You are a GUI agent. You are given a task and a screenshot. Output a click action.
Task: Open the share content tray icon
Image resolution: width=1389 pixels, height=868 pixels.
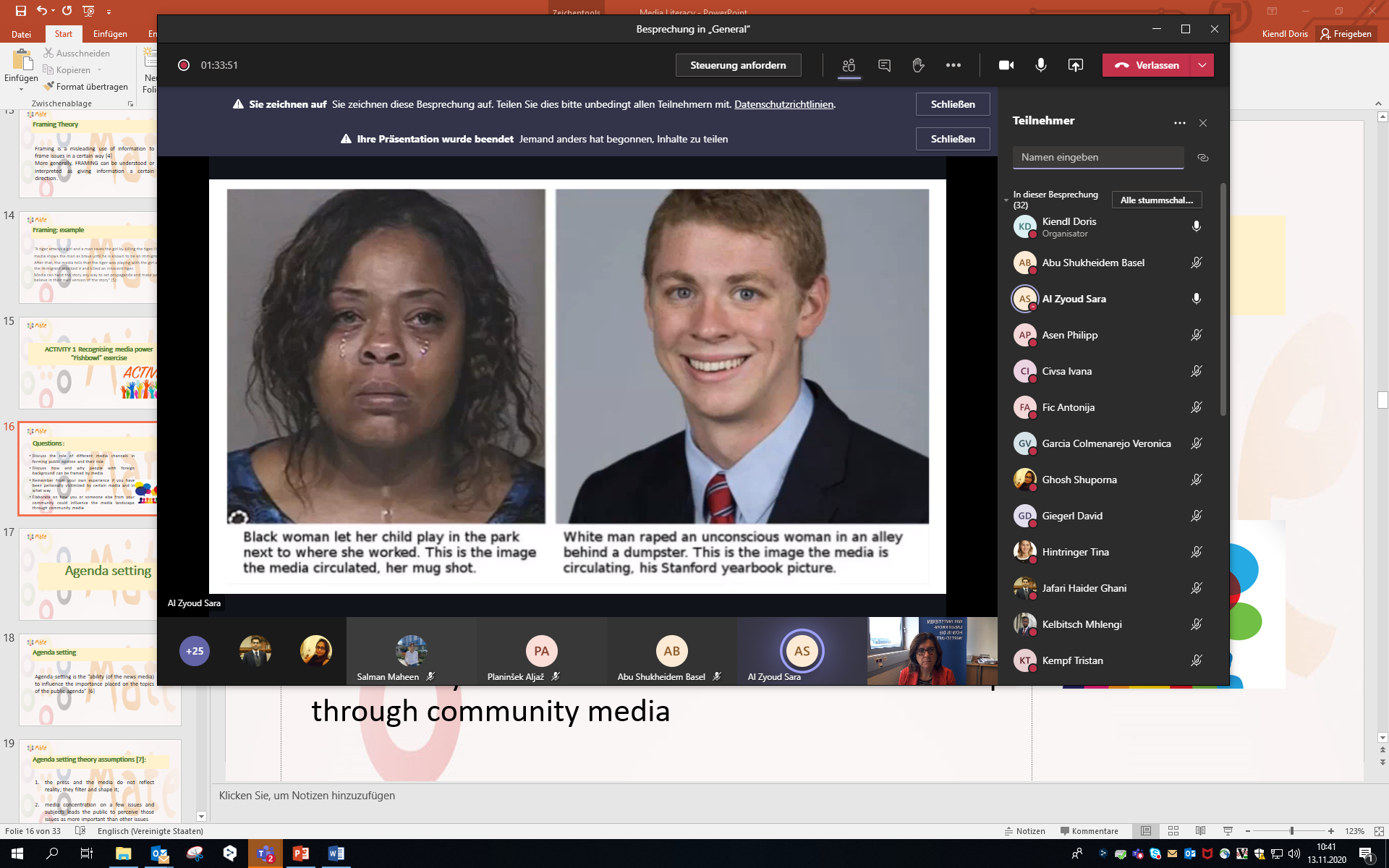tap(1075, 65)
